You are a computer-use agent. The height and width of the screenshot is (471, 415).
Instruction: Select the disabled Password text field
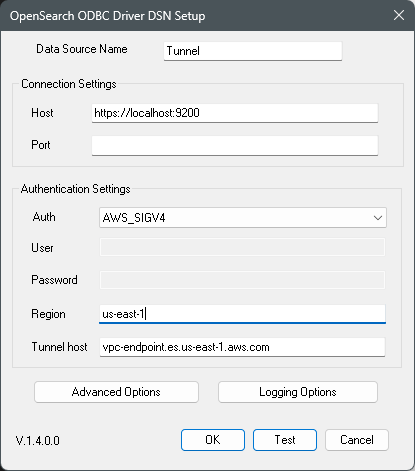coord(242,280)
